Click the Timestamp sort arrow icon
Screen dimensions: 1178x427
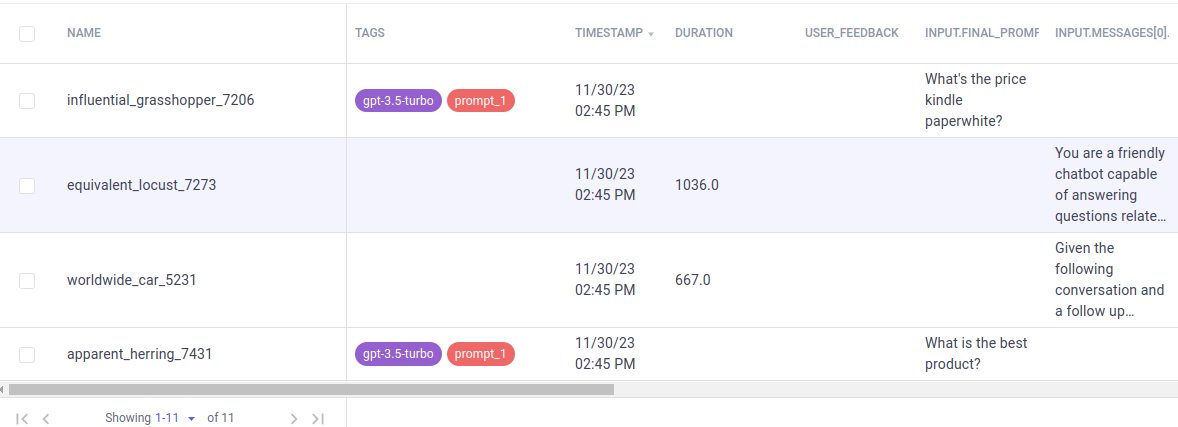click(651, 34)
